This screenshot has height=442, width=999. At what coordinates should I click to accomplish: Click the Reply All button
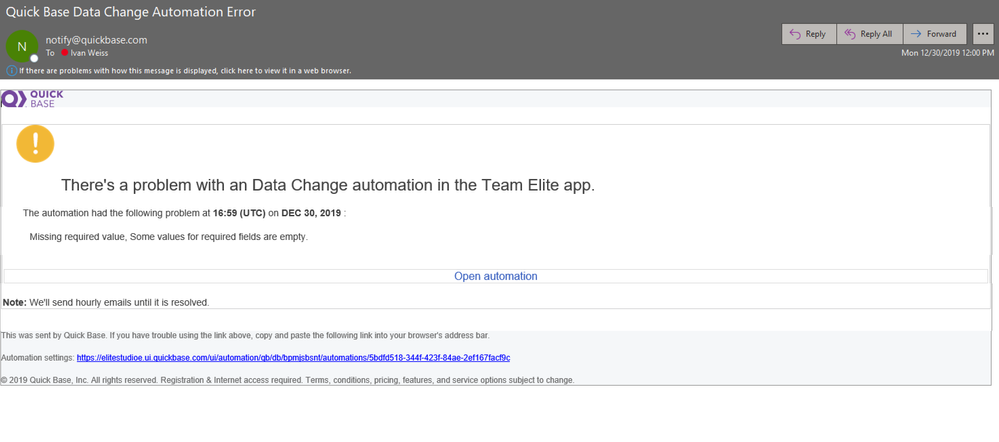[x=870, y=34]
